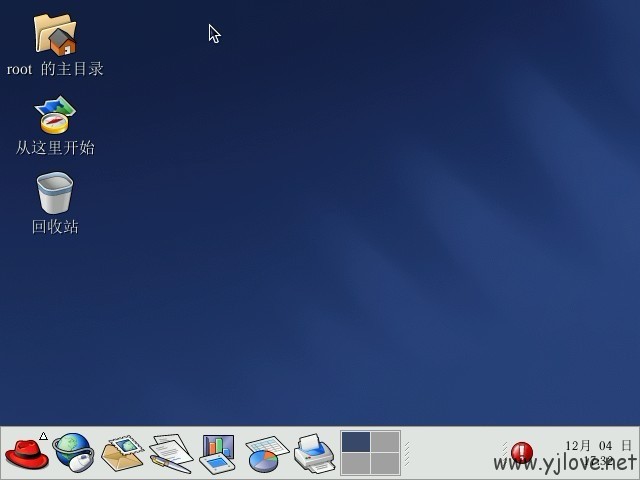Screen dimensions: 640x480
Task: Switch to the bottom-left workspace
Action: [x=356, y=464]
